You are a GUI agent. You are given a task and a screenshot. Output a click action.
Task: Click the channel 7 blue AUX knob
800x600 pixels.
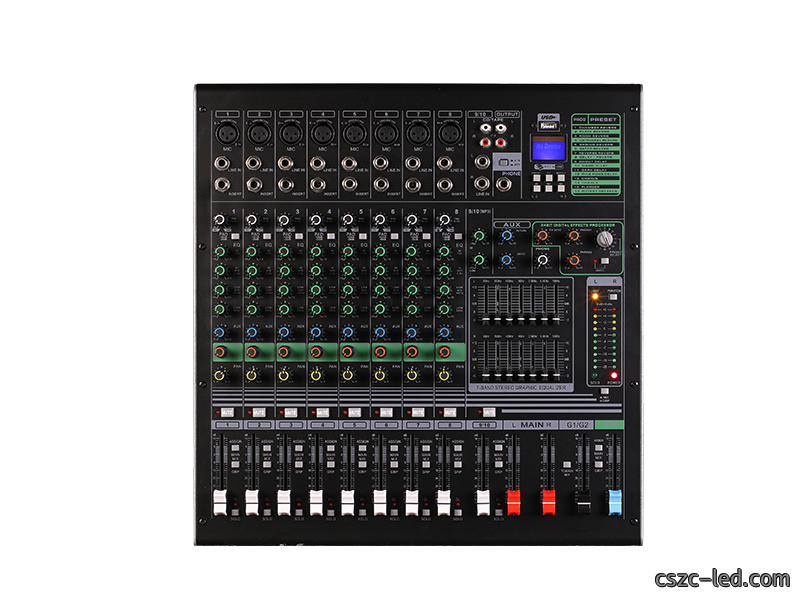pyautogui.click(x=411, y=333)
